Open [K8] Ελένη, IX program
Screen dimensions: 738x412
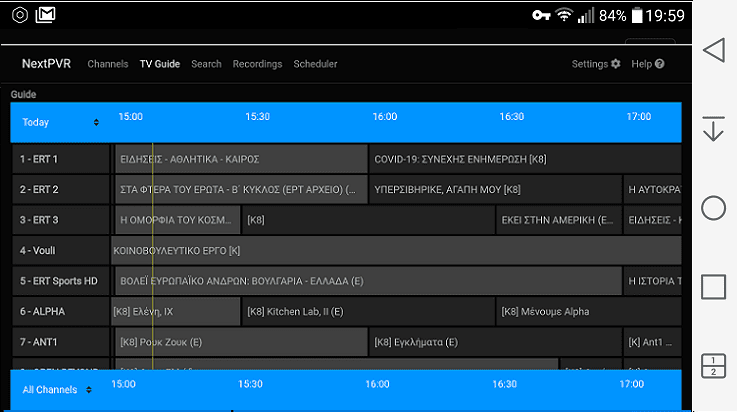coord(176,312)
